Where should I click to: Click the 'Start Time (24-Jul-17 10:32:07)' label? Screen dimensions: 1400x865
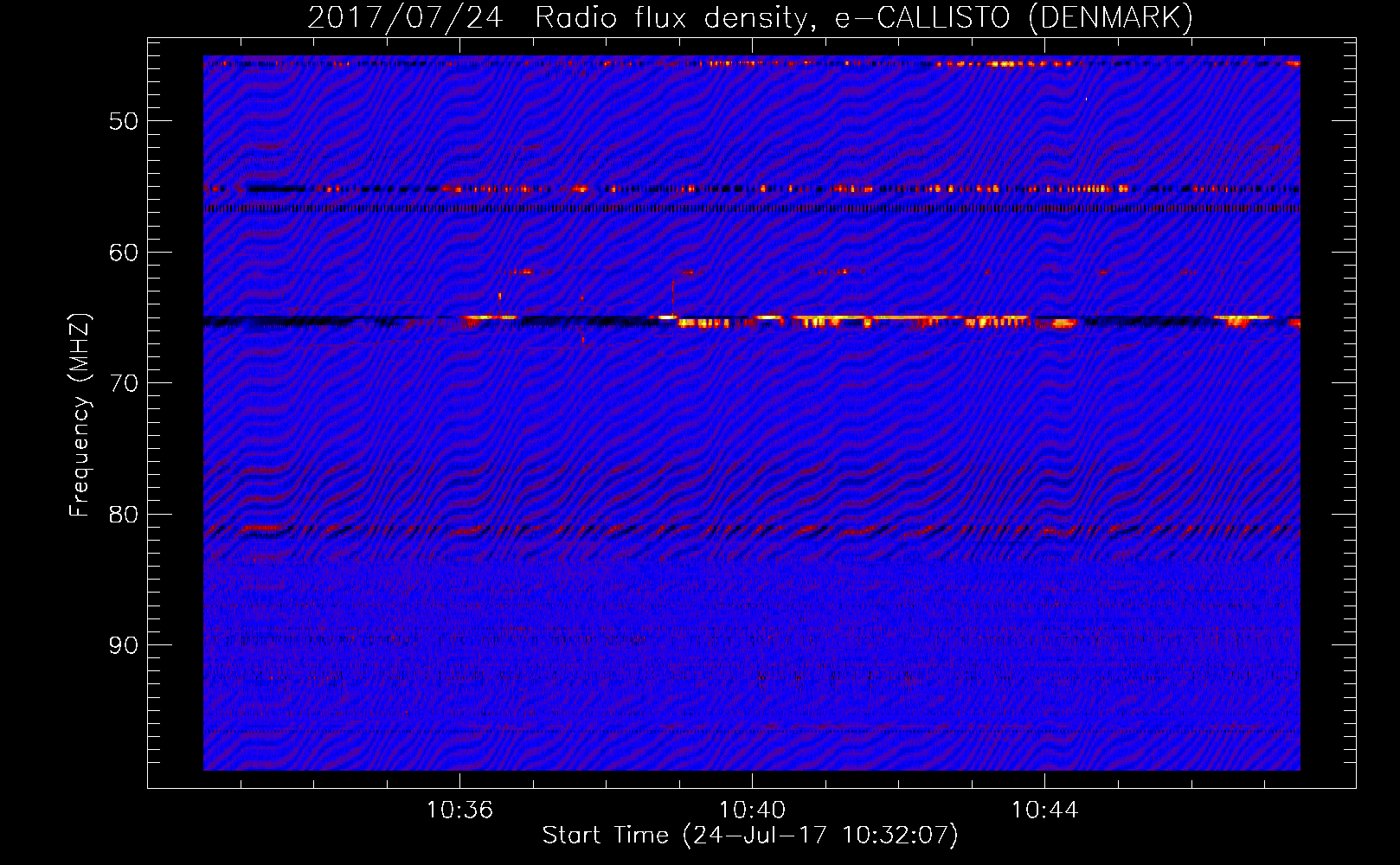(x=750, y=836)
